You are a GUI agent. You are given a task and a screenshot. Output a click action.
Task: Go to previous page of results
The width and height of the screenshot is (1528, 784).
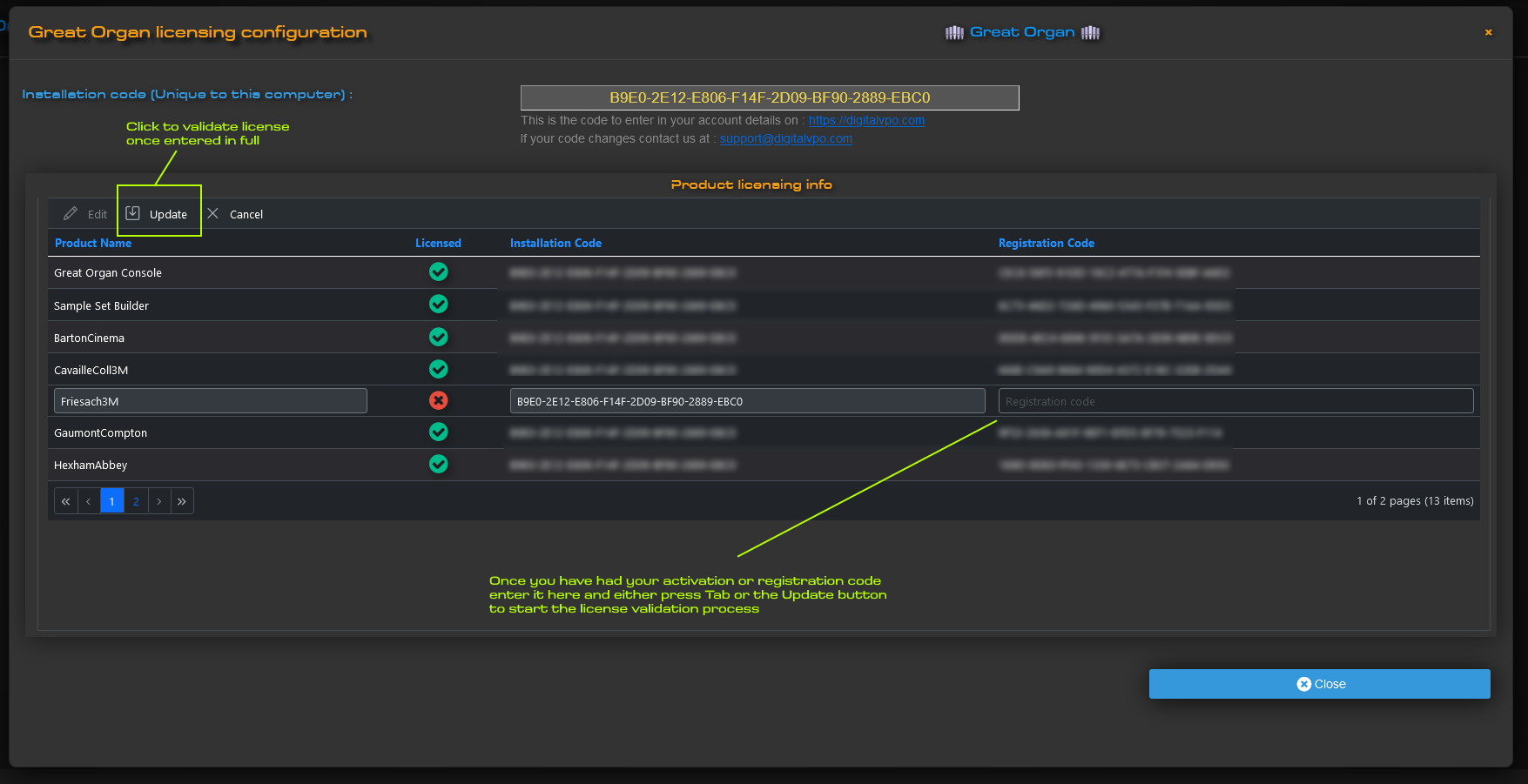(89, 501)
